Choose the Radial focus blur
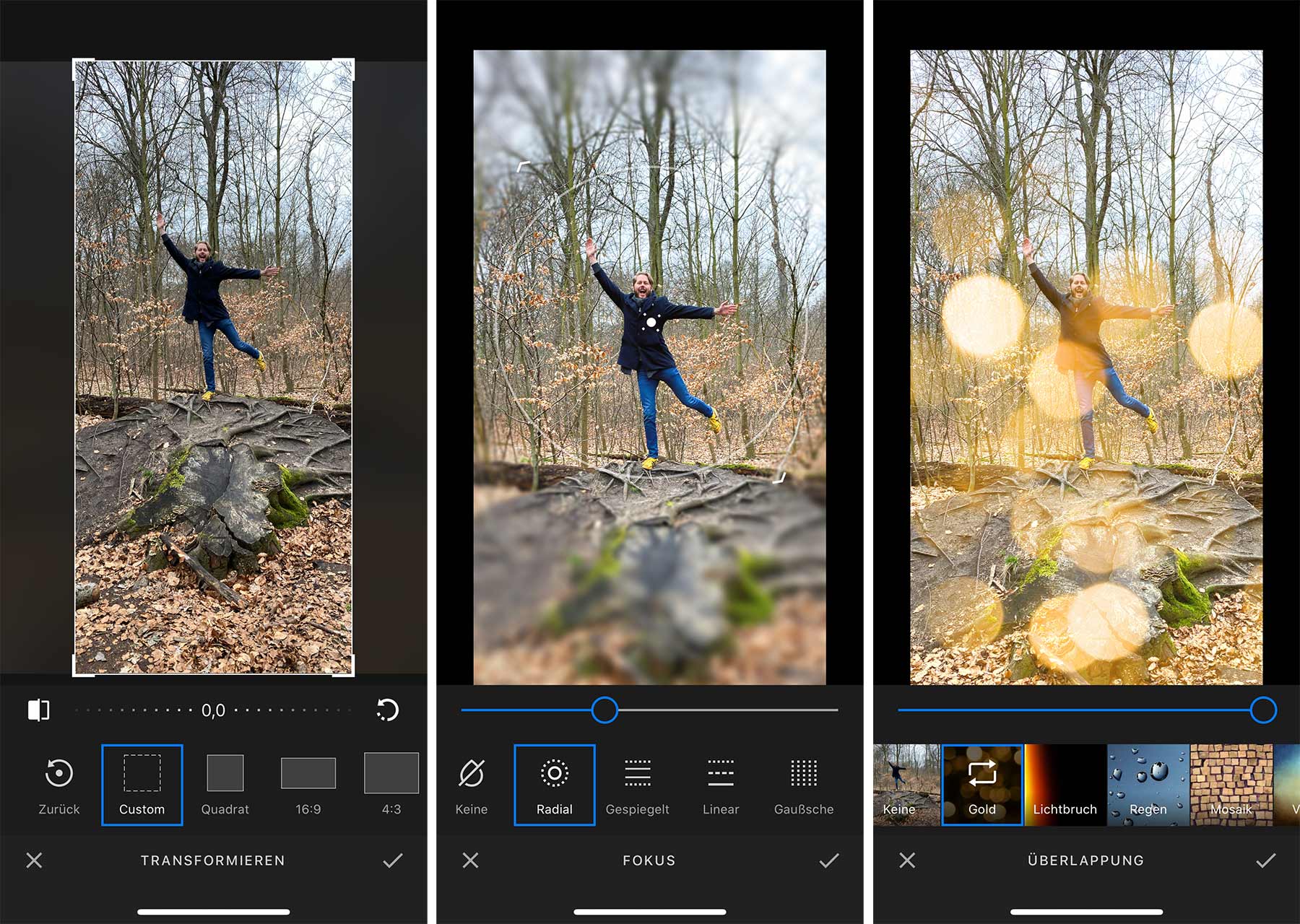Screen dimensions: 1300x924 555,785
